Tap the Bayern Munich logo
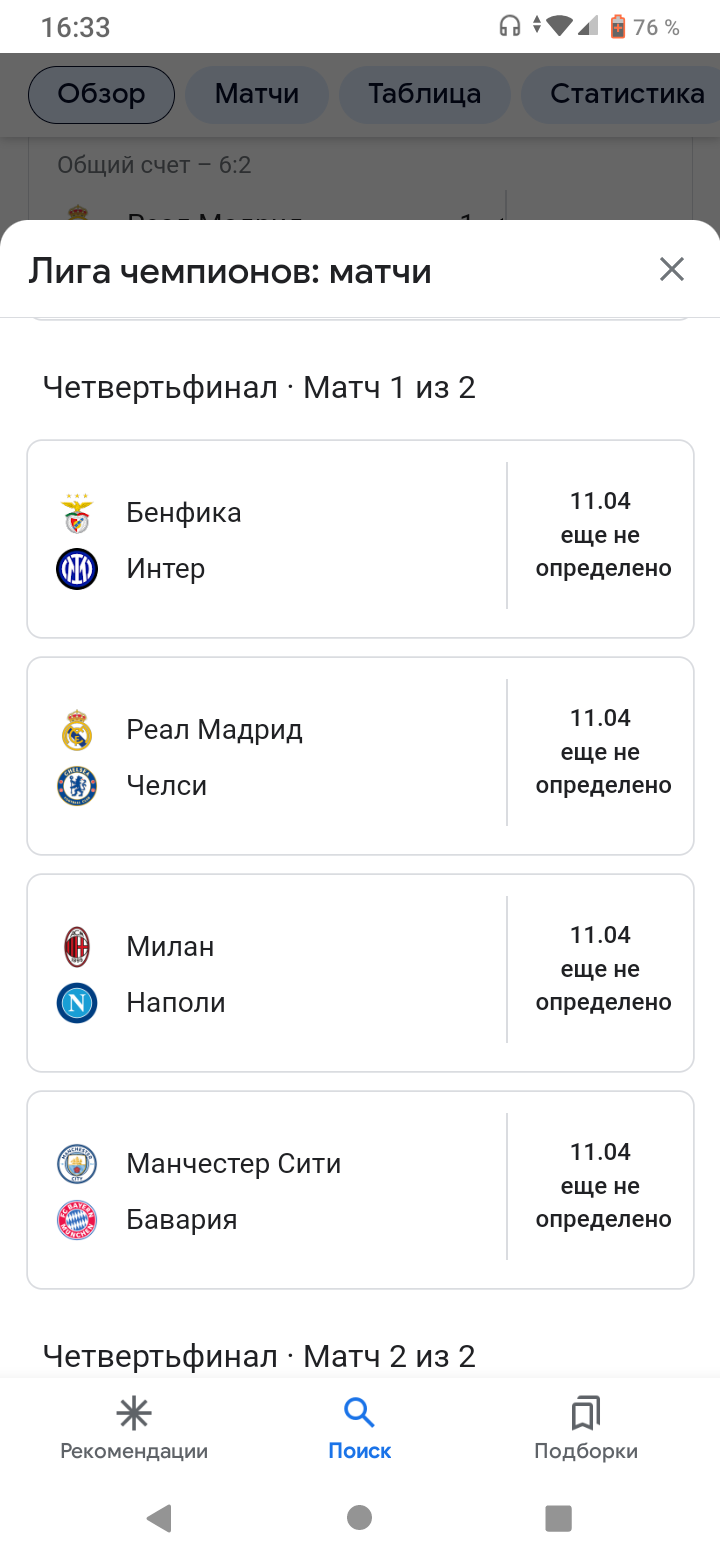 77,1220
